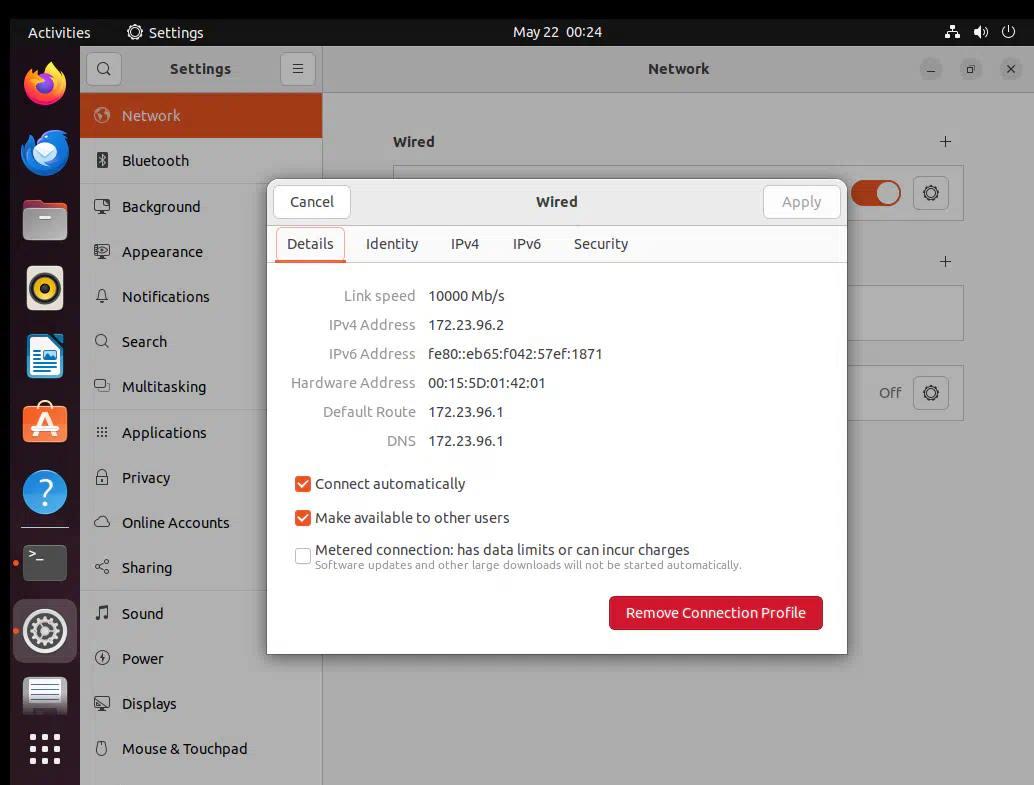Click the IPv6 address value
1034x785 pixels.
click(x=515, y=354)
